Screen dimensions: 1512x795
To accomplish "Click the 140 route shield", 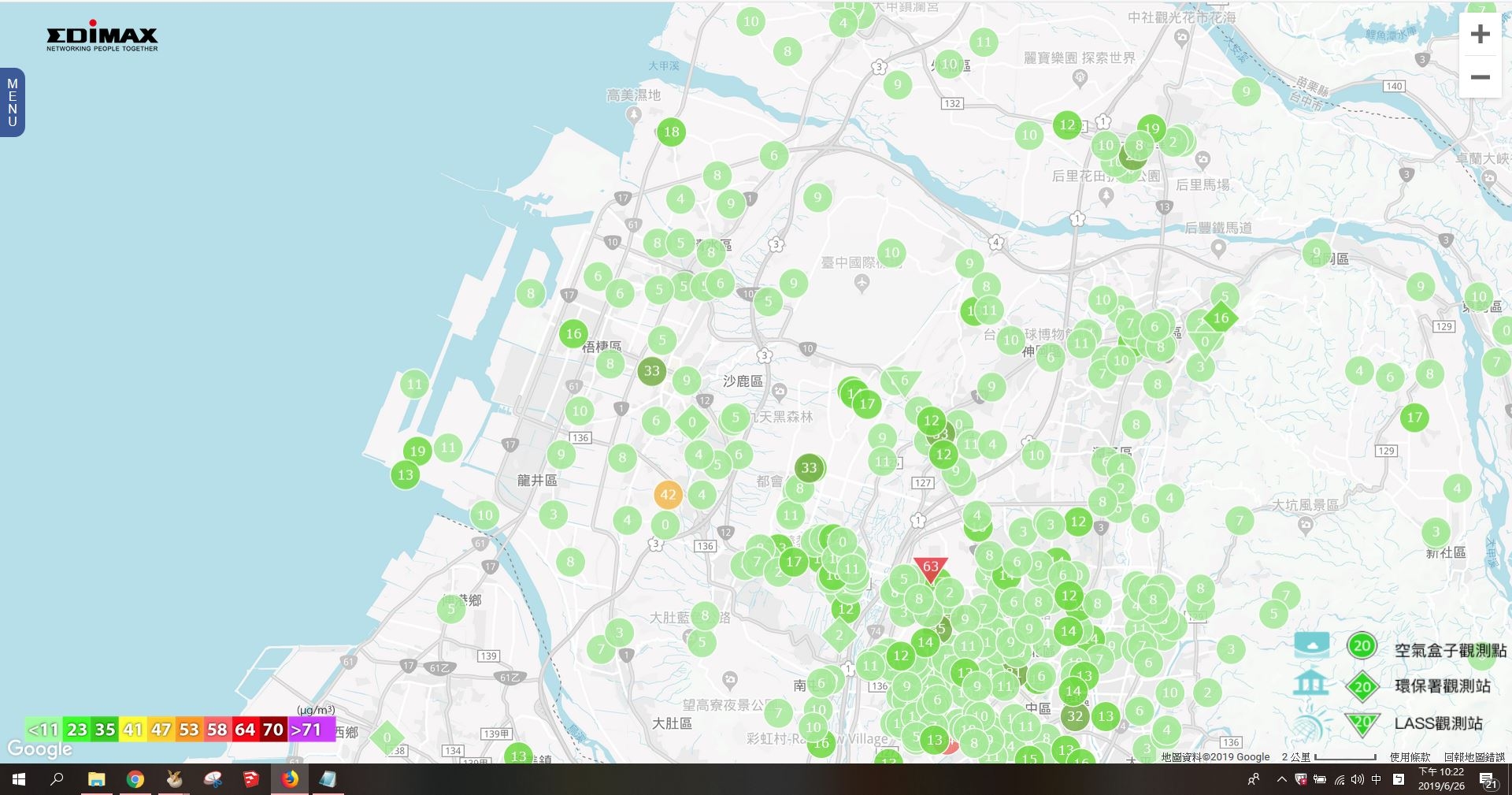I will coord(1394,86).
